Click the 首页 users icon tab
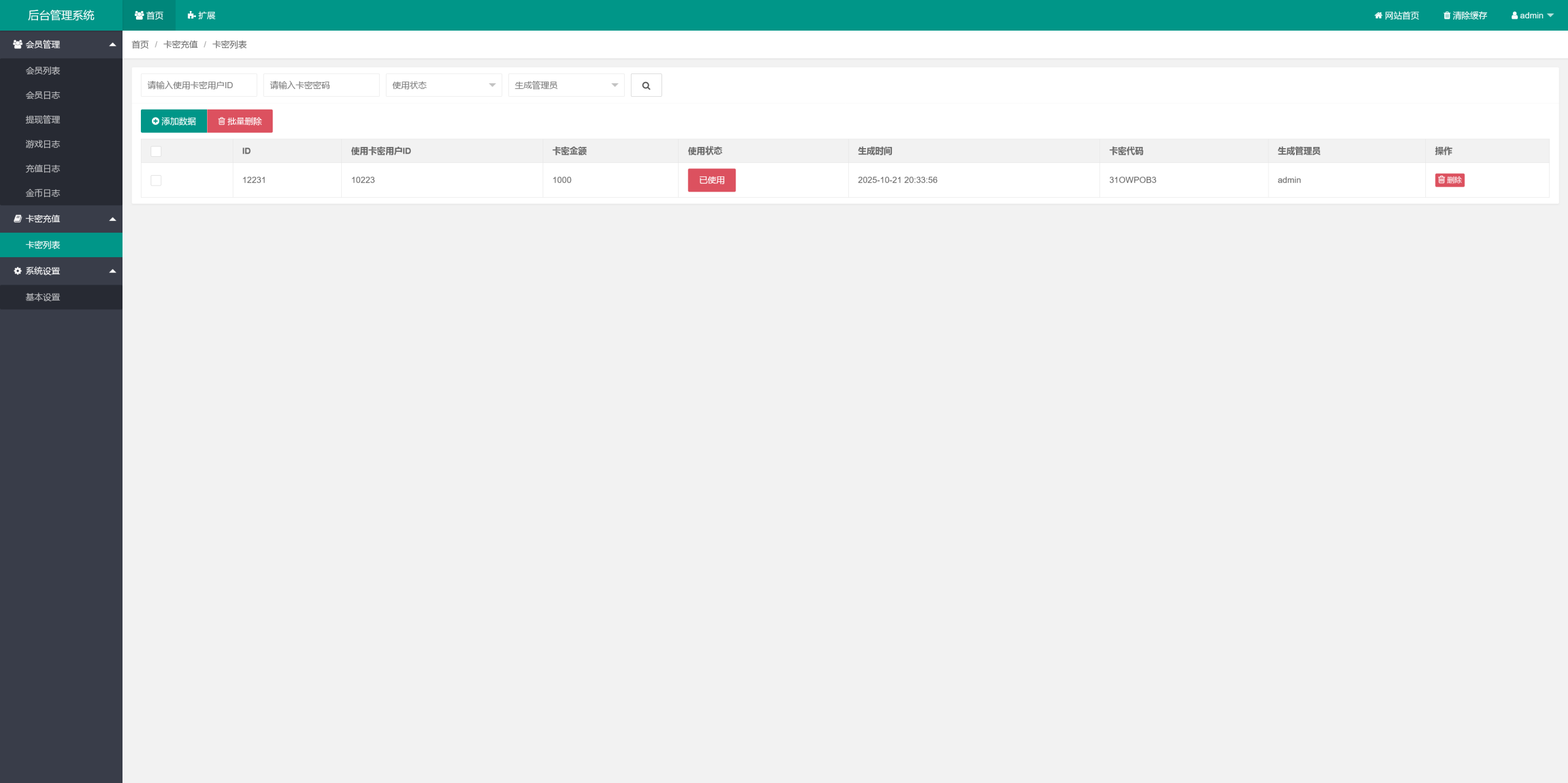Screen dimensions: 1568x783 (149, 15)
